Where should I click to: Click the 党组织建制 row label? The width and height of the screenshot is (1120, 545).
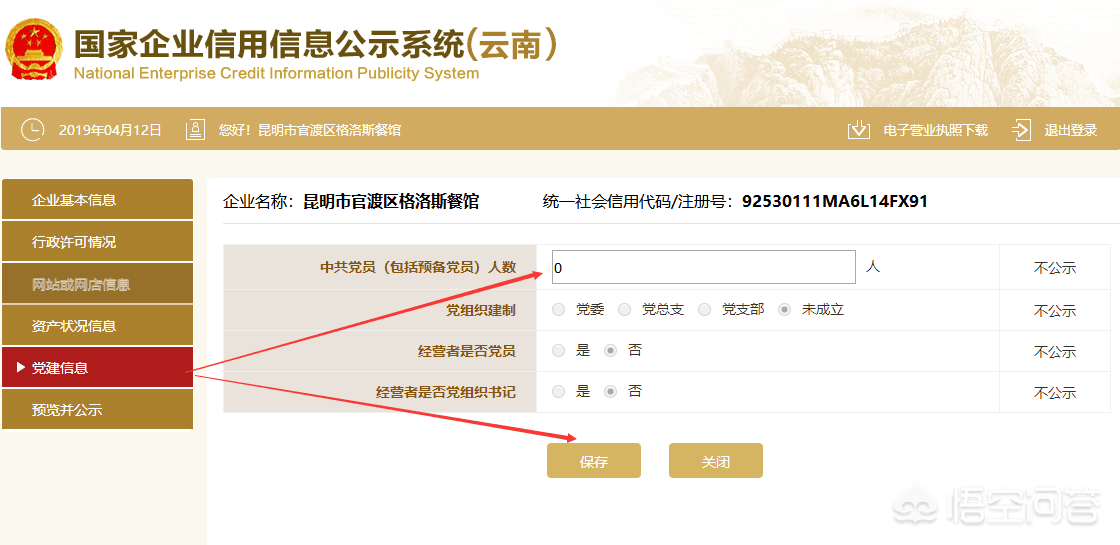point(481,310)
